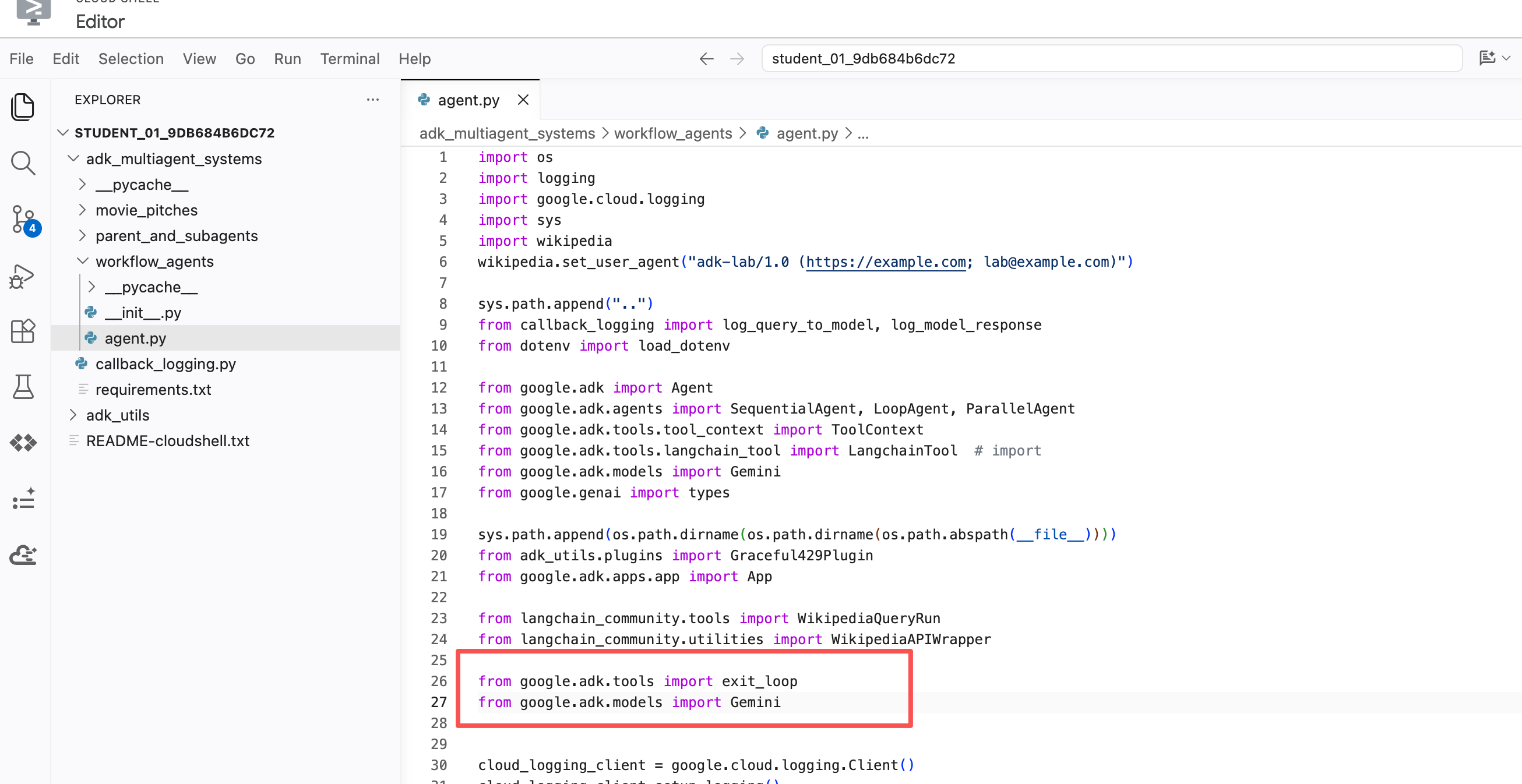Click 'LangchainTool' on line 15
The image size is (1522, 784).
click(x=902, y=450)
